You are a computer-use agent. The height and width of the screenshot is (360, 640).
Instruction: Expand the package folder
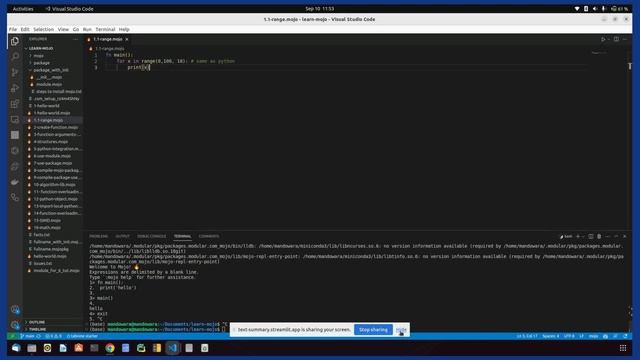41,63
